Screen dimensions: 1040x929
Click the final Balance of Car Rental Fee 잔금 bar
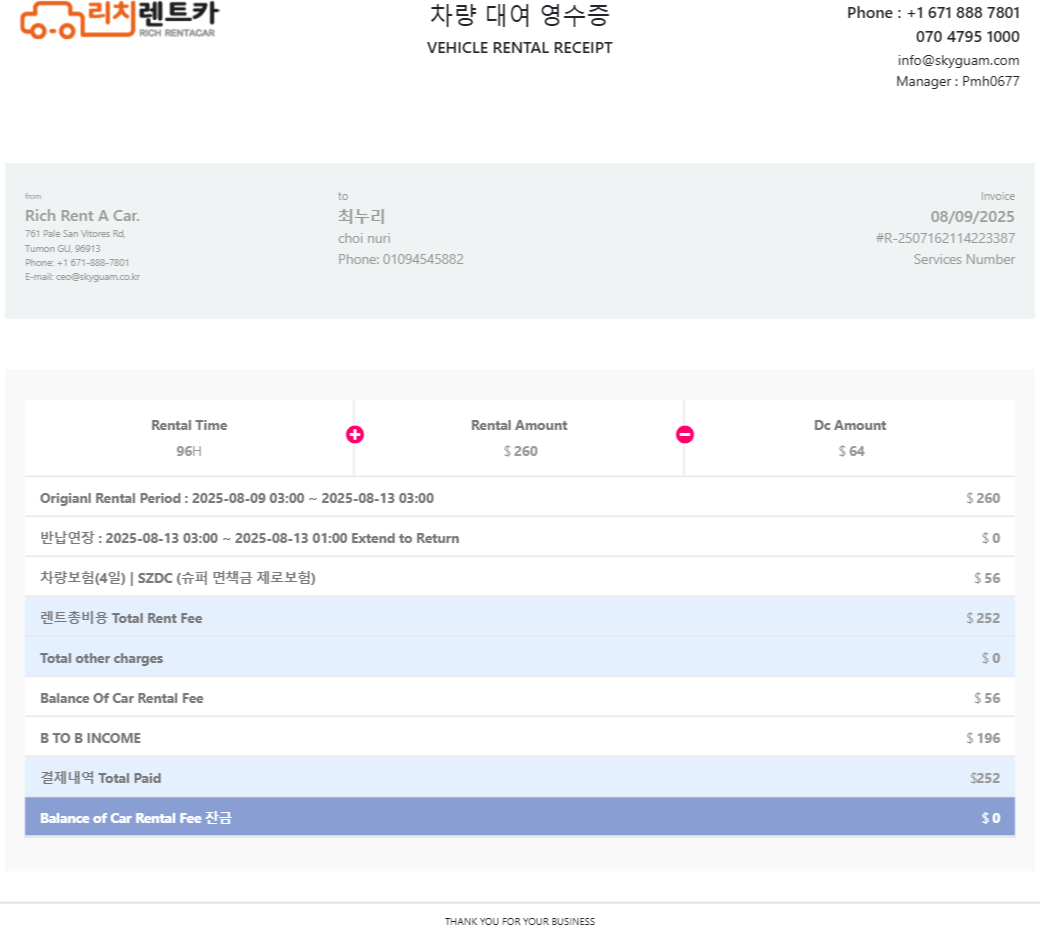pyautogui.click(x=519, y=818)
